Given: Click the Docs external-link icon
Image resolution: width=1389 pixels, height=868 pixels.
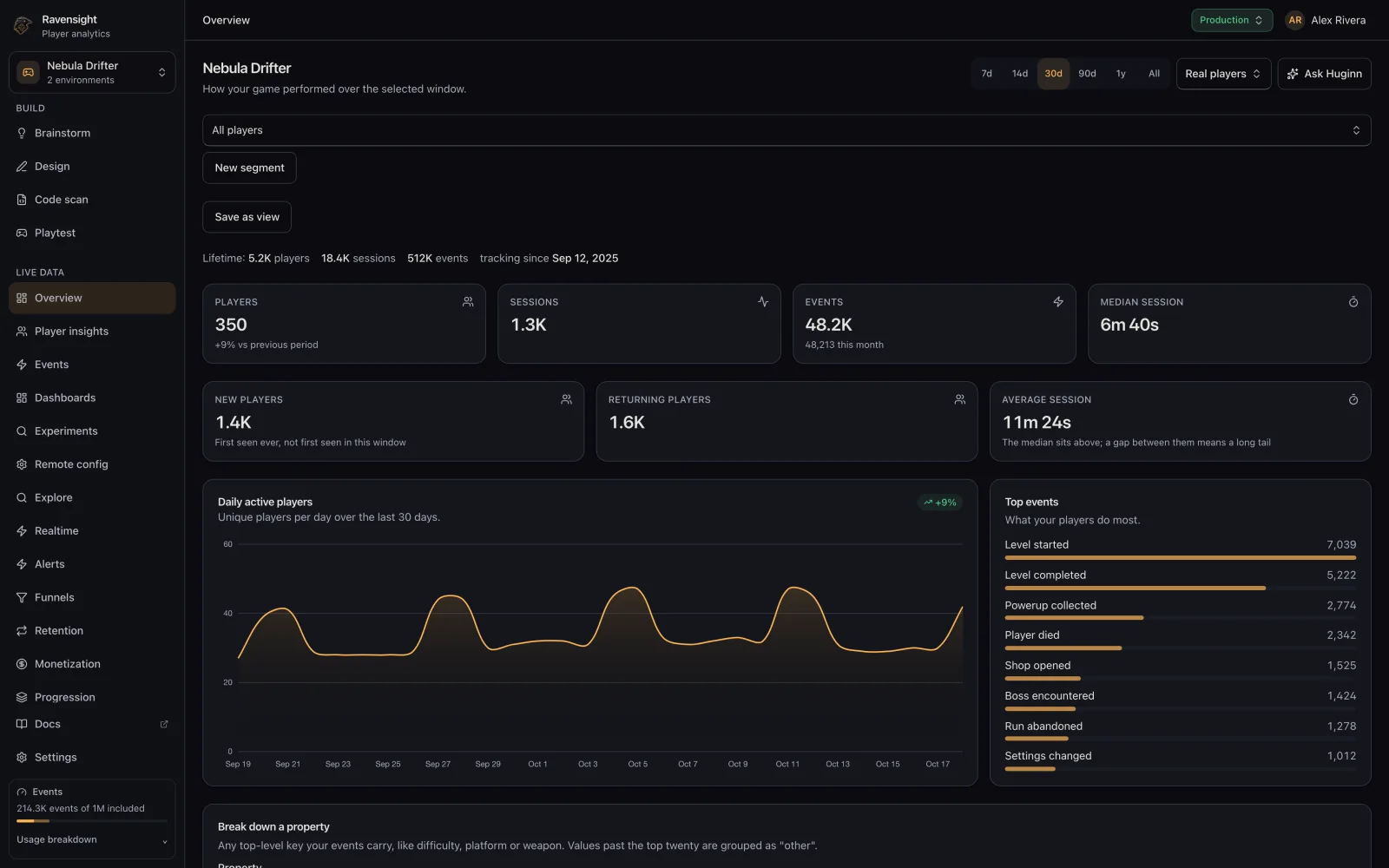Looking at the screenshot, I should pos(164,724).
